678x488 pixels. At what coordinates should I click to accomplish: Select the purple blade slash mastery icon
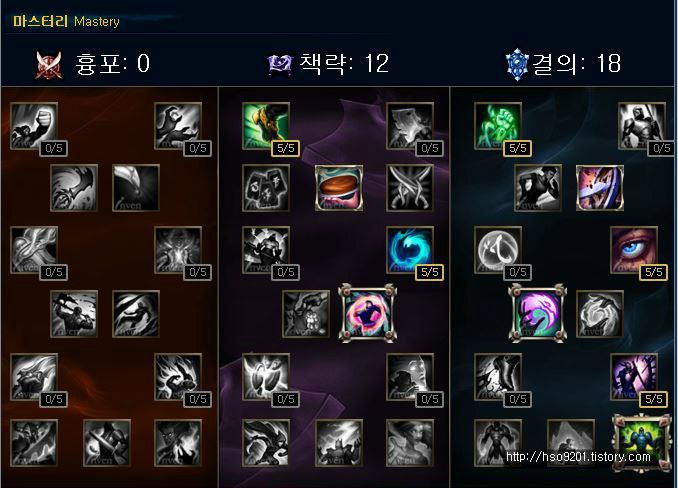pyautogui.click(x=600, y=188)
